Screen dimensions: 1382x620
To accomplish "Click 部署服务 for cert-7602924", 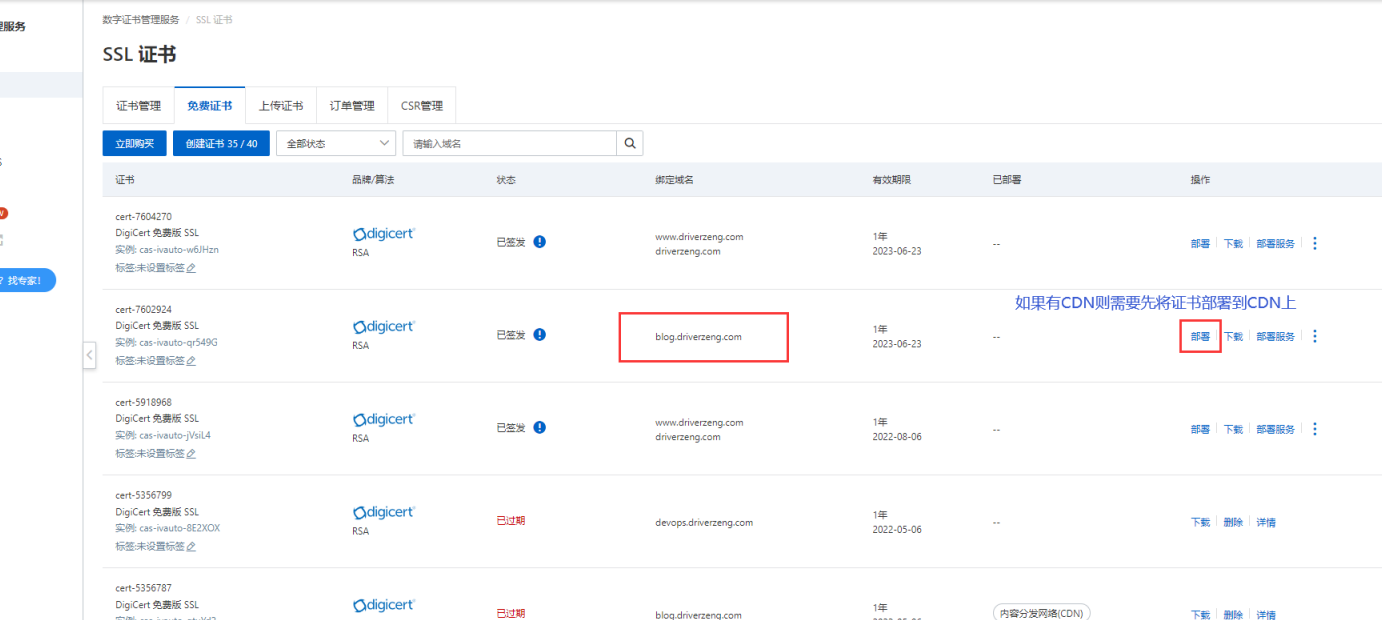I will (1275, 336).
